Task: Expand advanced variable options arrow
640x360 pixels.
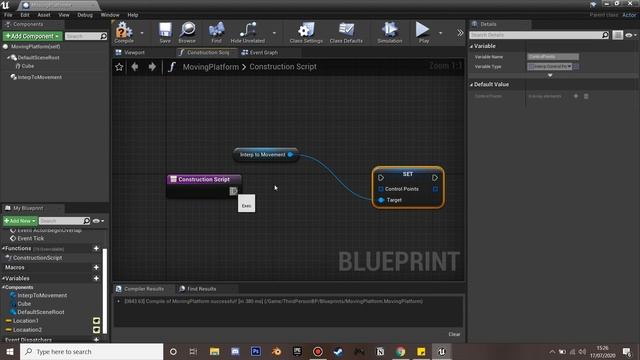Action: [x=550, y=76]
